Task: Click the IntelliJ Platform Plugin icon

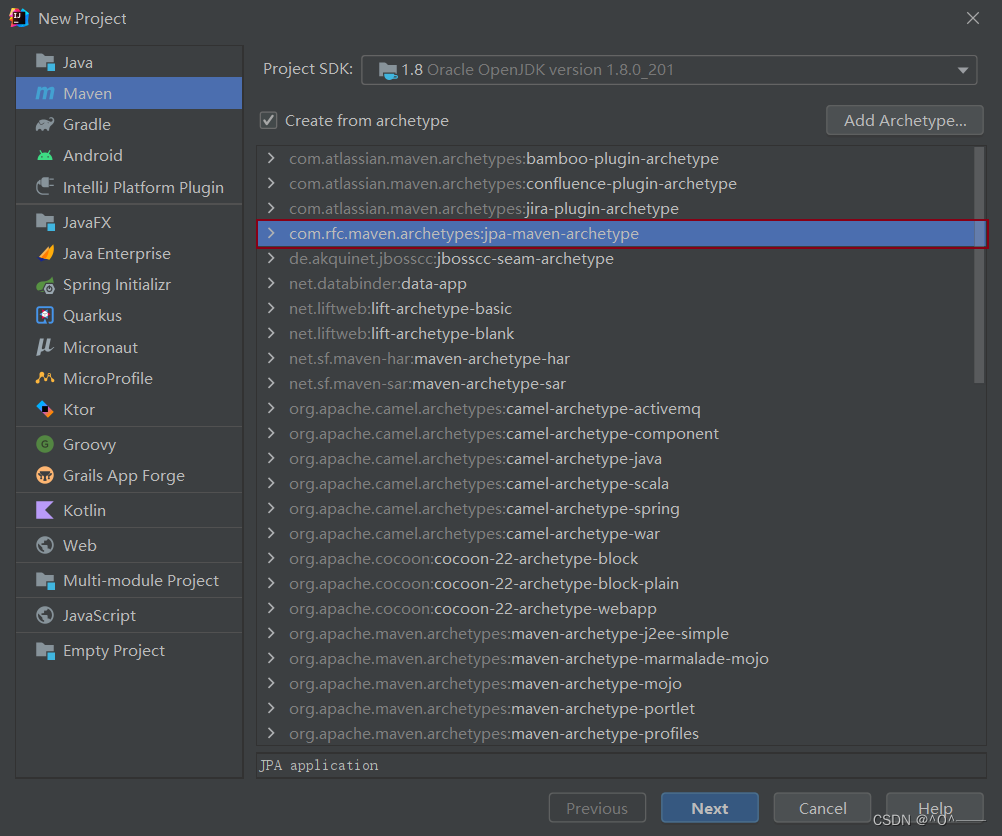Action: pyautogui.click(x=45, y=187)
